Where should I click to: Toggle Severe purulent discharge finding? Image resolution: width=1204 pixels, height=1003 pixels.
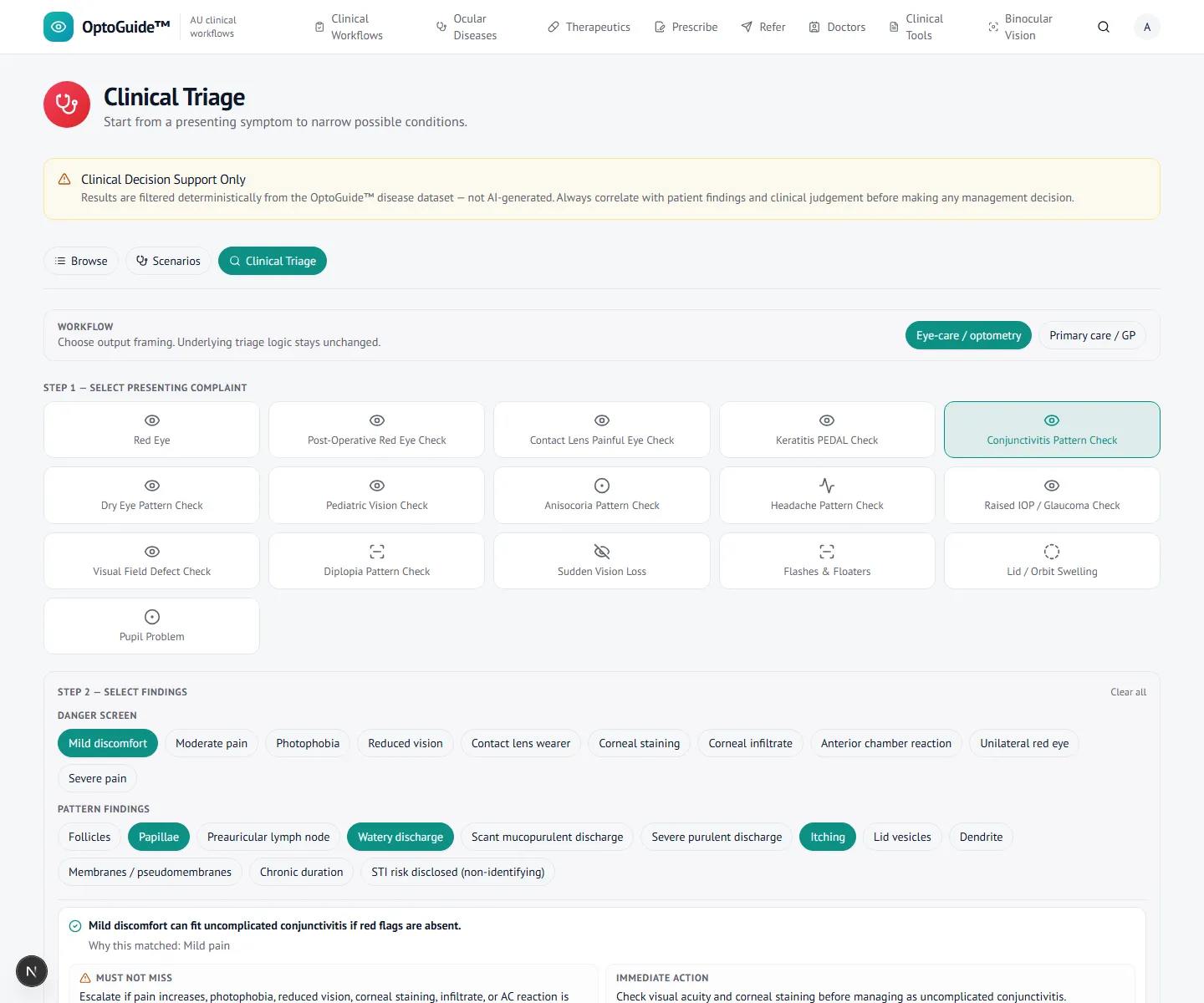coord(717,837)
